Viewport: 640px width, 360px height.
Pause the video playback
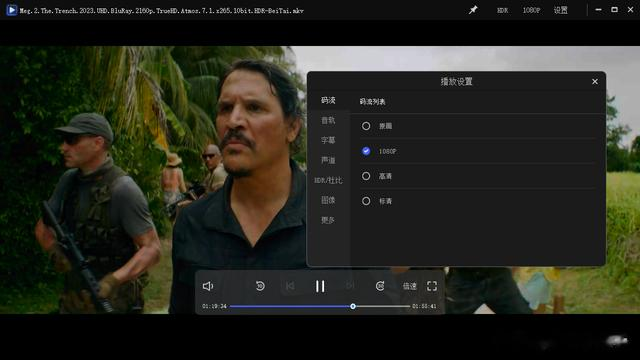[320, 286]
